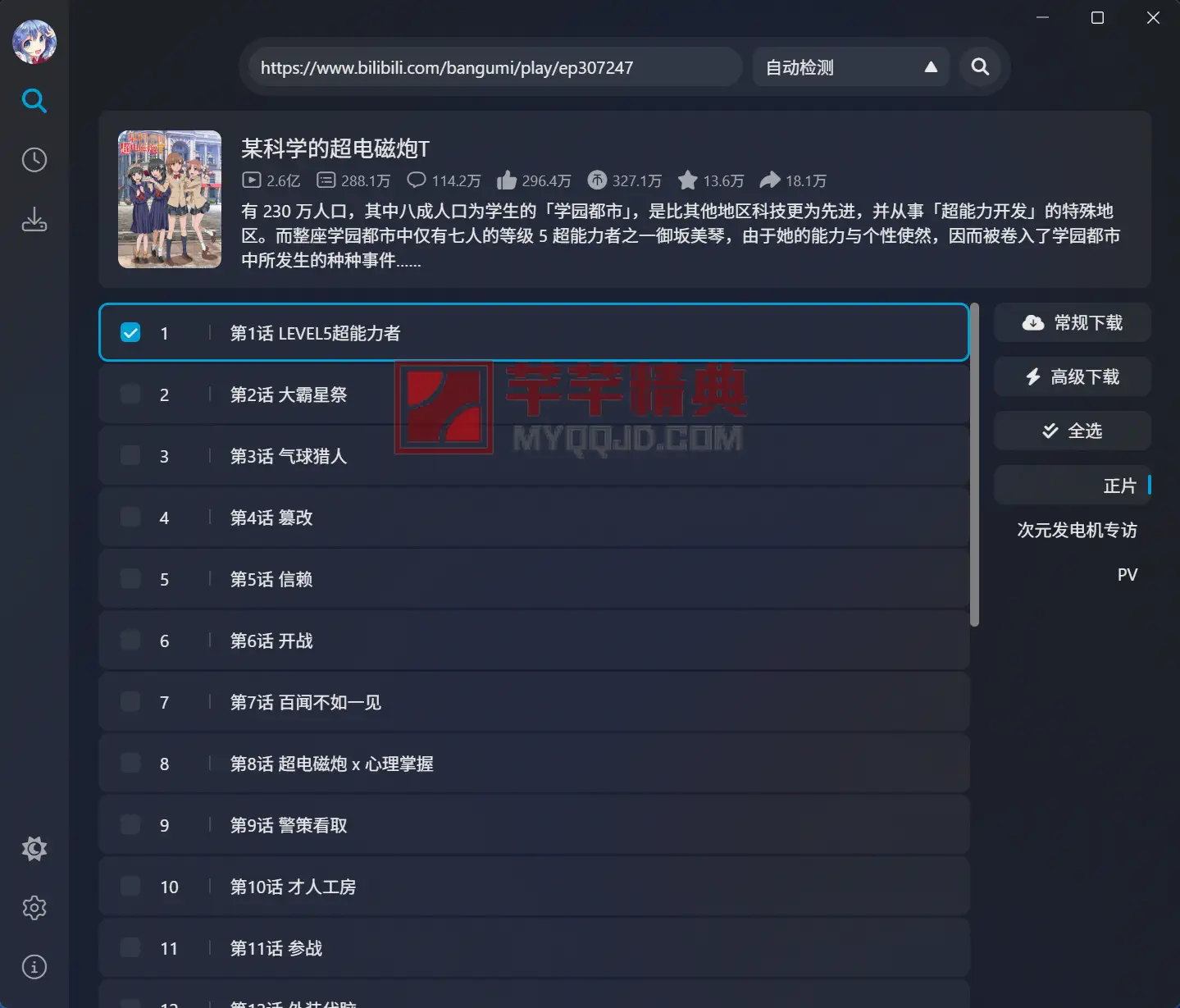This screenshot has width=1180, height=1008.
Task: Toggle the theme mode sun icon
Action: coord(34,849)
